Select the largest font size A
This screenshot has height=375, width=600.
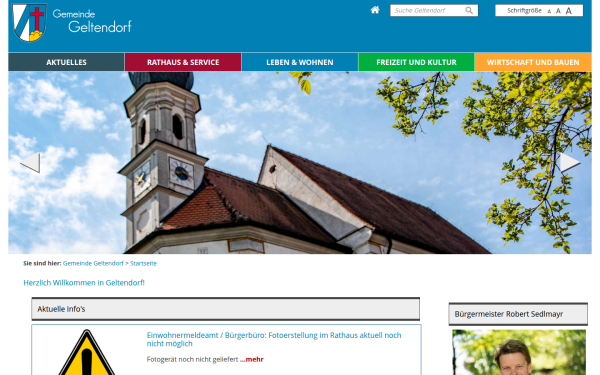pyautogui.click(x=569, y=11)
